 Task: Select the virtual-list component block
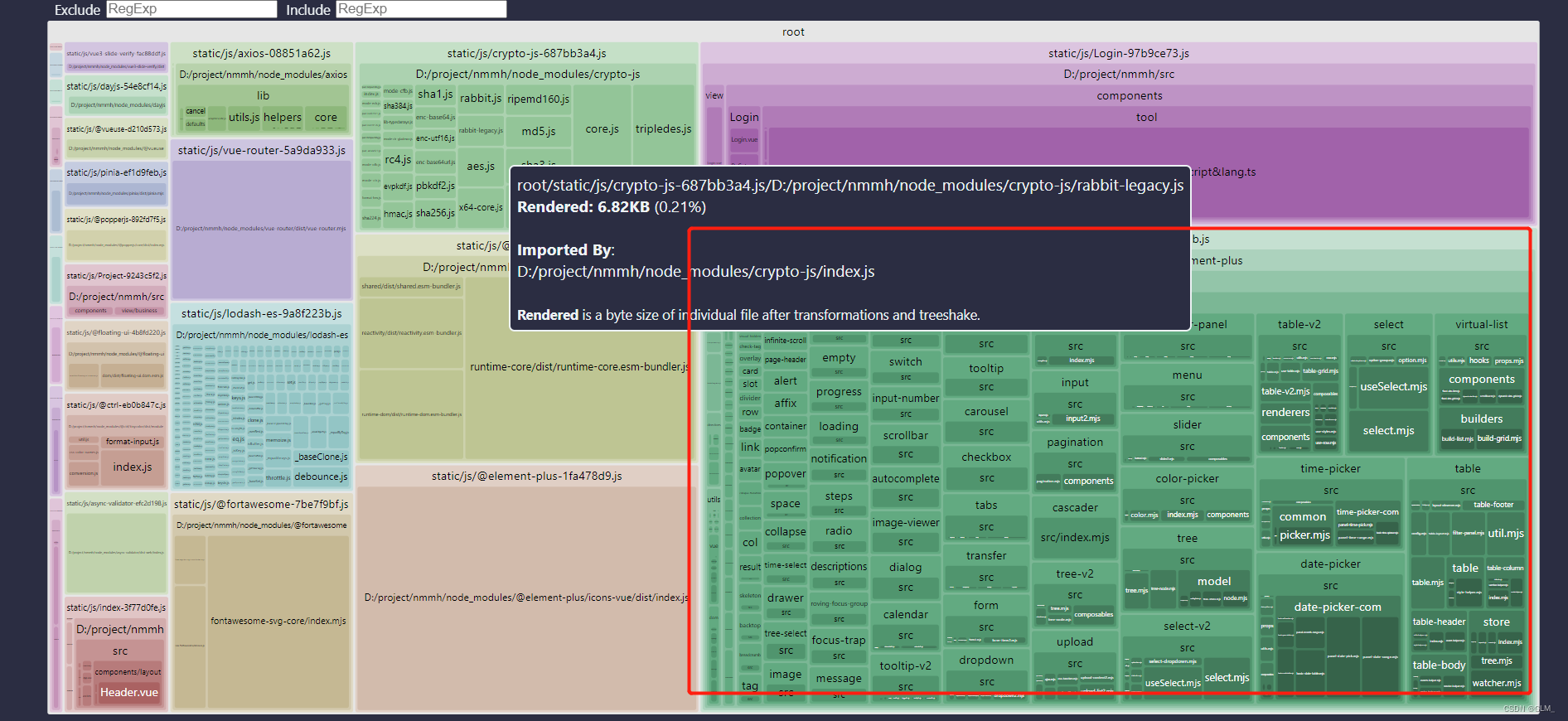pyautogui.click(x=1482, y=324)
